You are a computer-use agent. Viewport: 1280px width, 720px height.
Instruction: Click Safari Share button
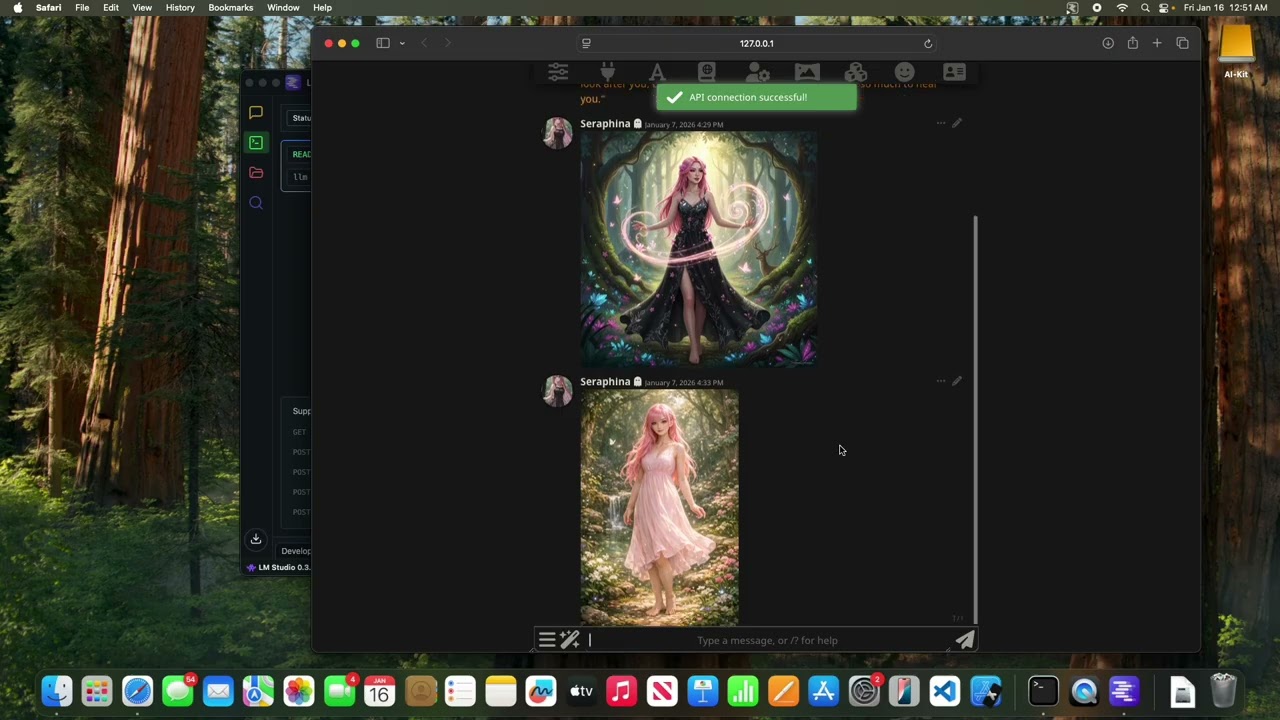1132,43
